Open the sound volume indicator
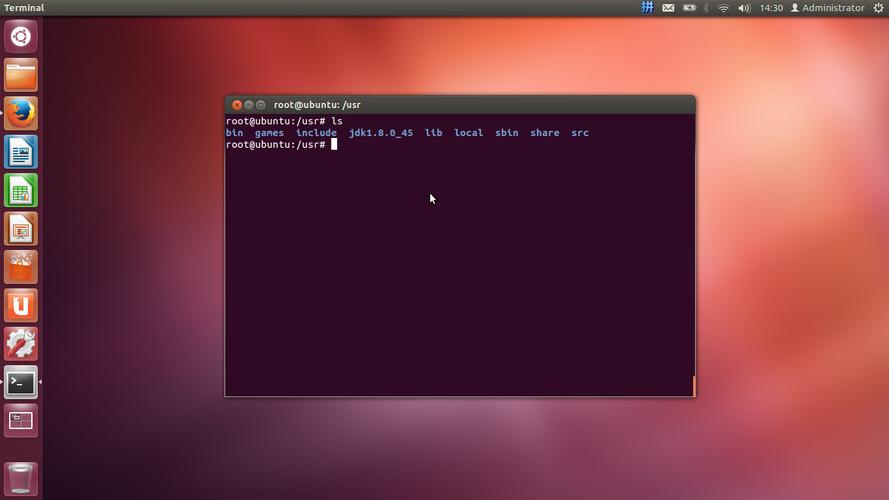Screen dimensions: 889x500 click(744, 8)
